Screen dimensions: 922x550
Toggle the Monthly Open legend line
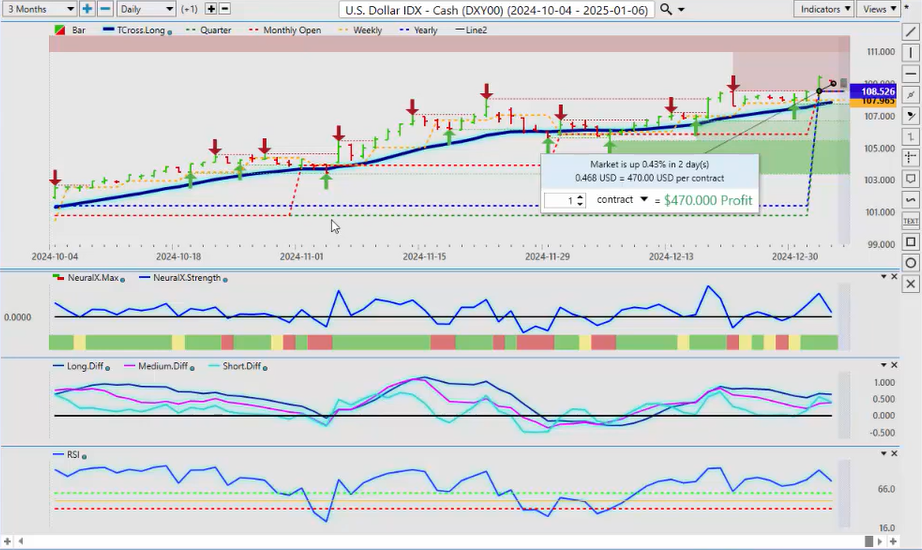click(290, 30)
